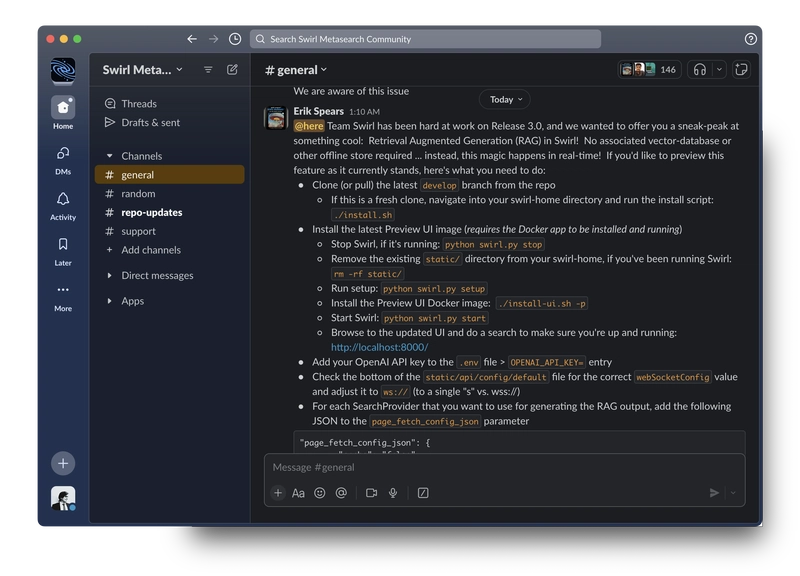Open the history clock icon
The height and width of the screenshot is (576, 800).
235,39
